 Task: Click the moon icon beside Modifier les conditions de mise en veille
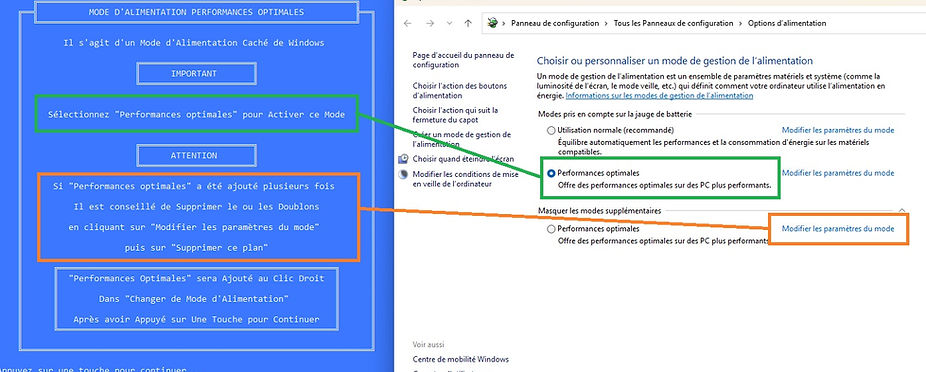[x=403, y=174]
